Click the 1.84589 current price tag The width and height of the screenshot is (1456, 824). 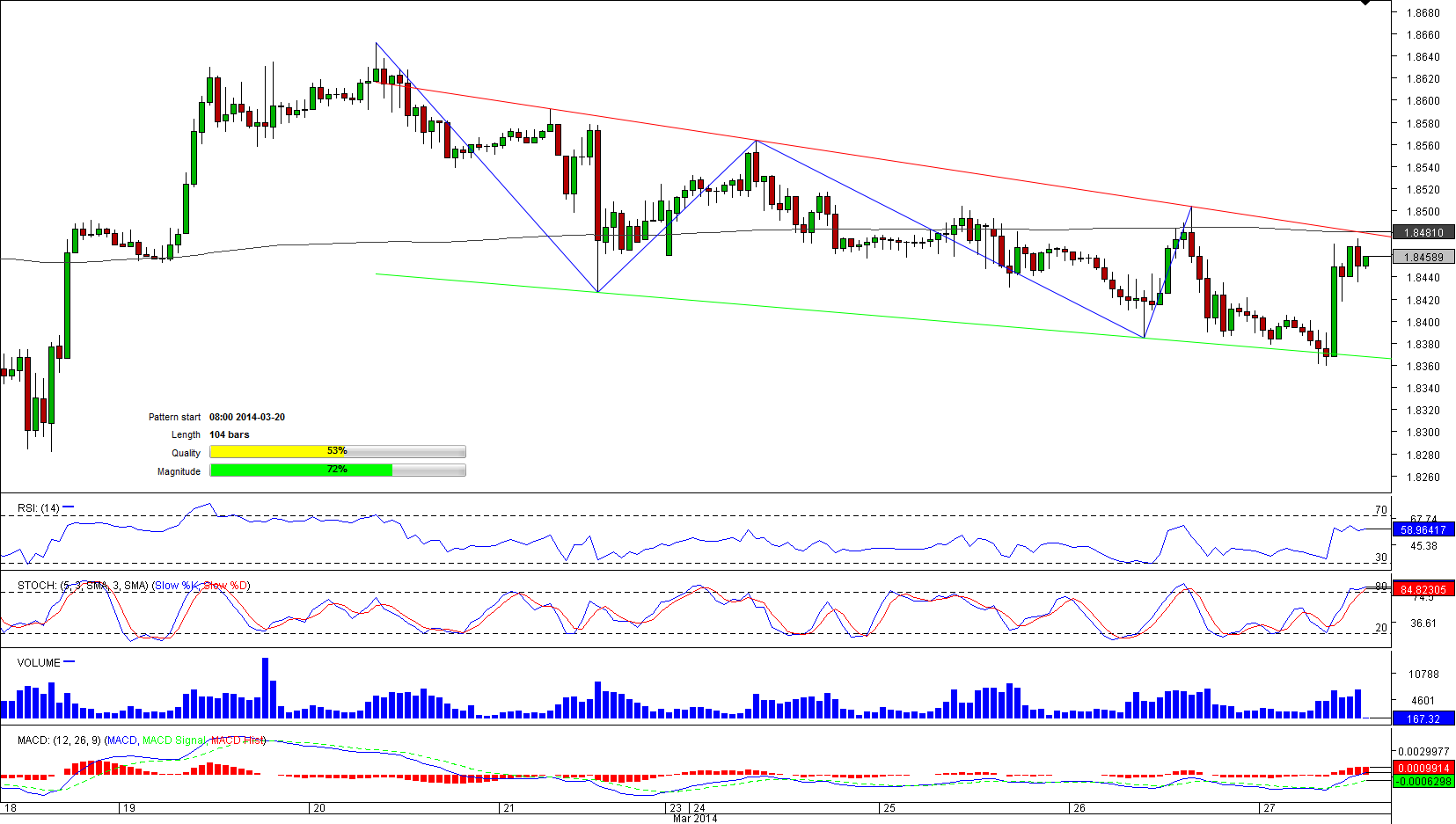coord(1423,258)
